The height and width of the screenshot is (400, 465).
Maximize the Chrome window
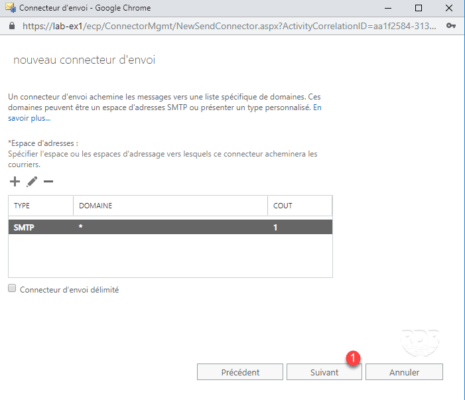tap(418, 8)
